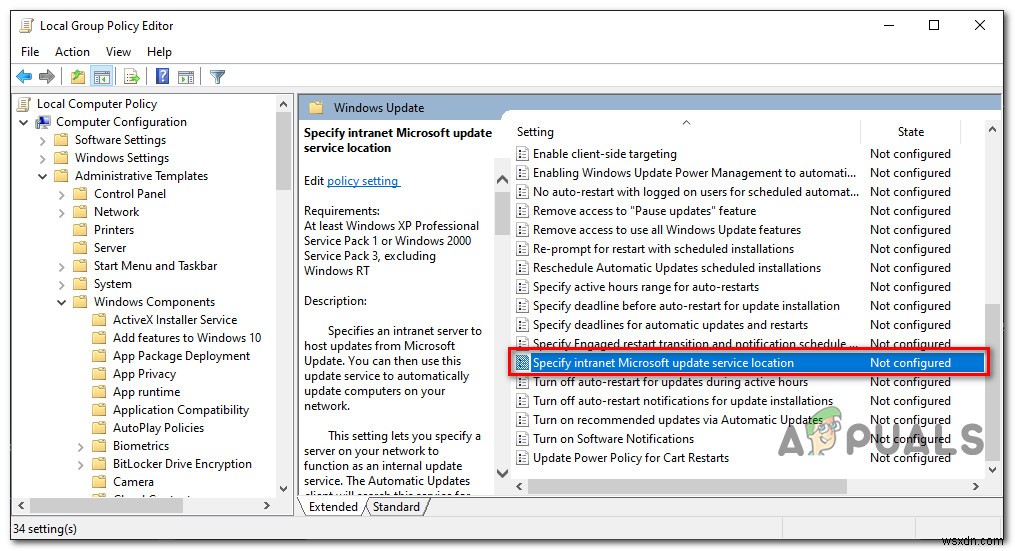Viewport: 1015px width, 551px height.
Task: Expand the System node
Action: [61, 284]
